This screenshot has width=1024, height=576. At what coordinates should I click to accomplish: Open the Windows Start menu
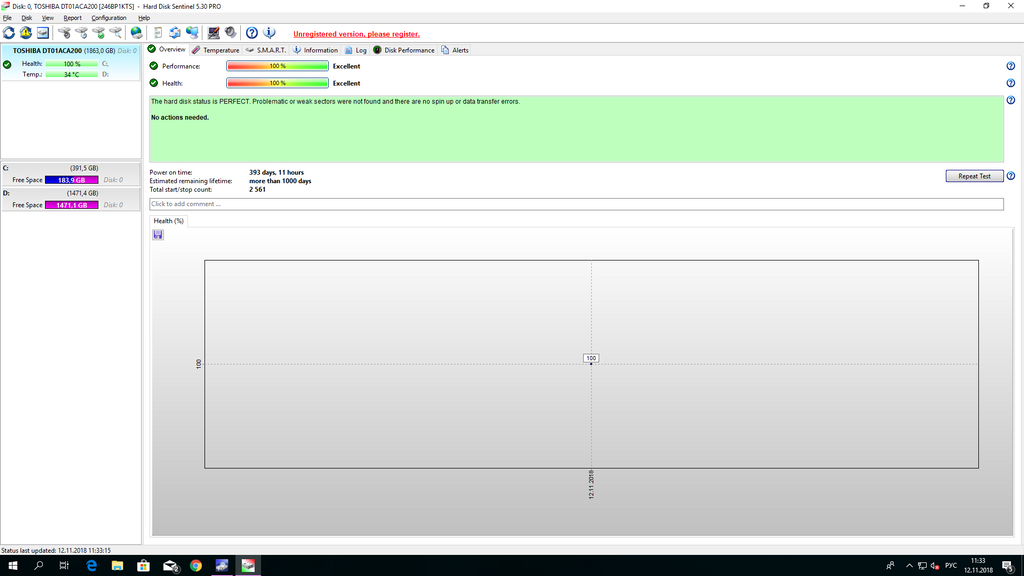pyautogui.click(x=12, y=566)
